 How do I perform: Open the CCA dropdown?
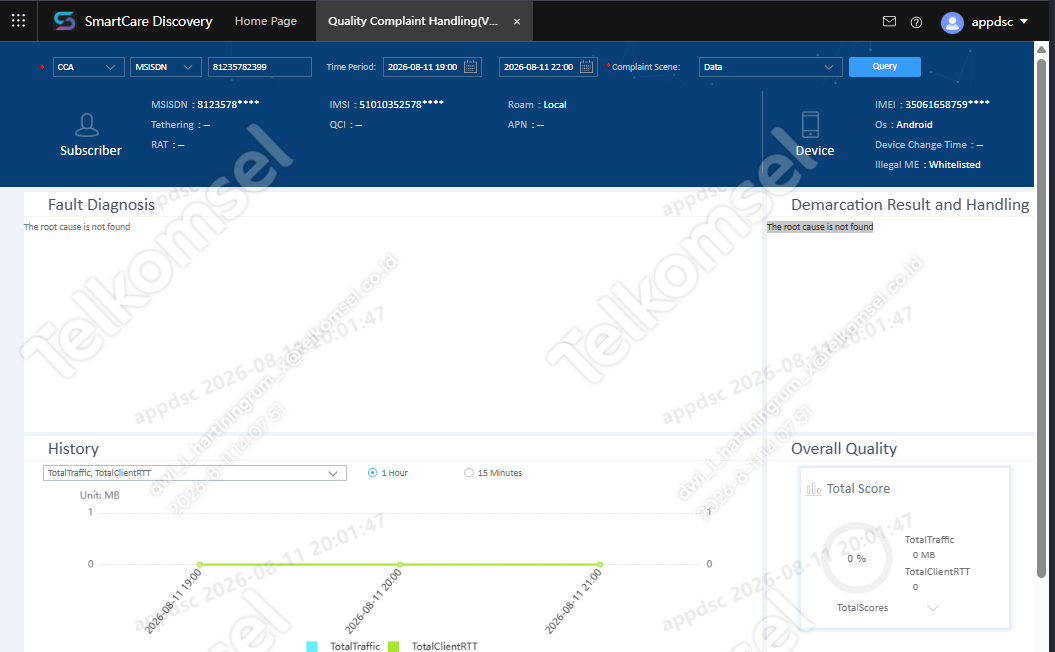coord(89,67)
